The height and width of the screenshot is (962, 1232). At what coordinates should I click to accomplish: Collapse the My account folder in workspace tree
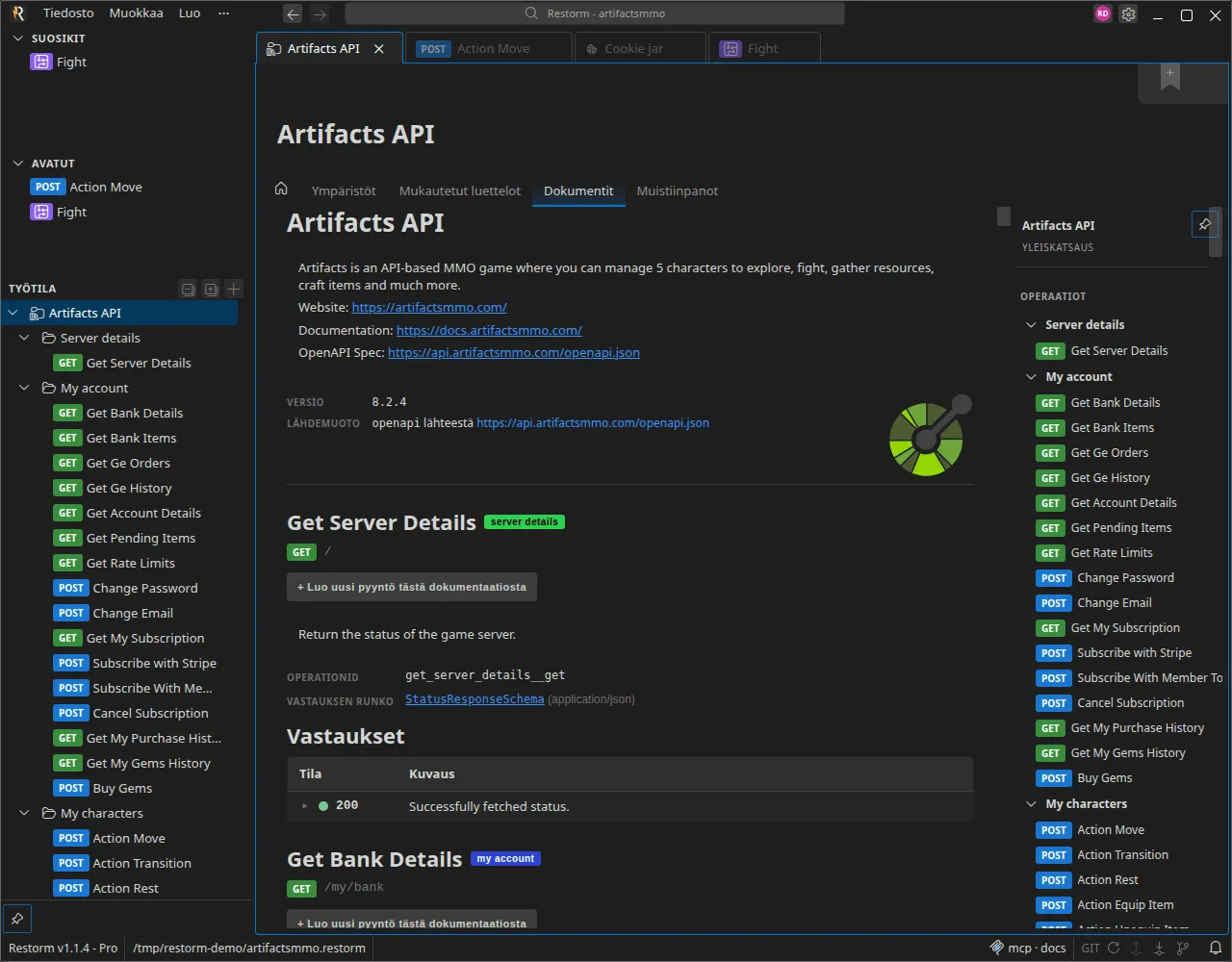click(25, 388)
